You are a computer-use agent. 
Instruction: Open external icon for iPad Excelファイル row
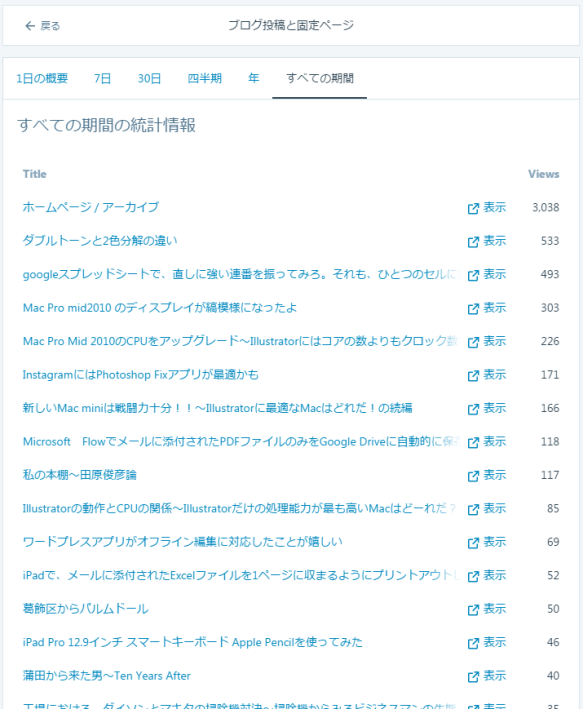[x=473, y=576]
